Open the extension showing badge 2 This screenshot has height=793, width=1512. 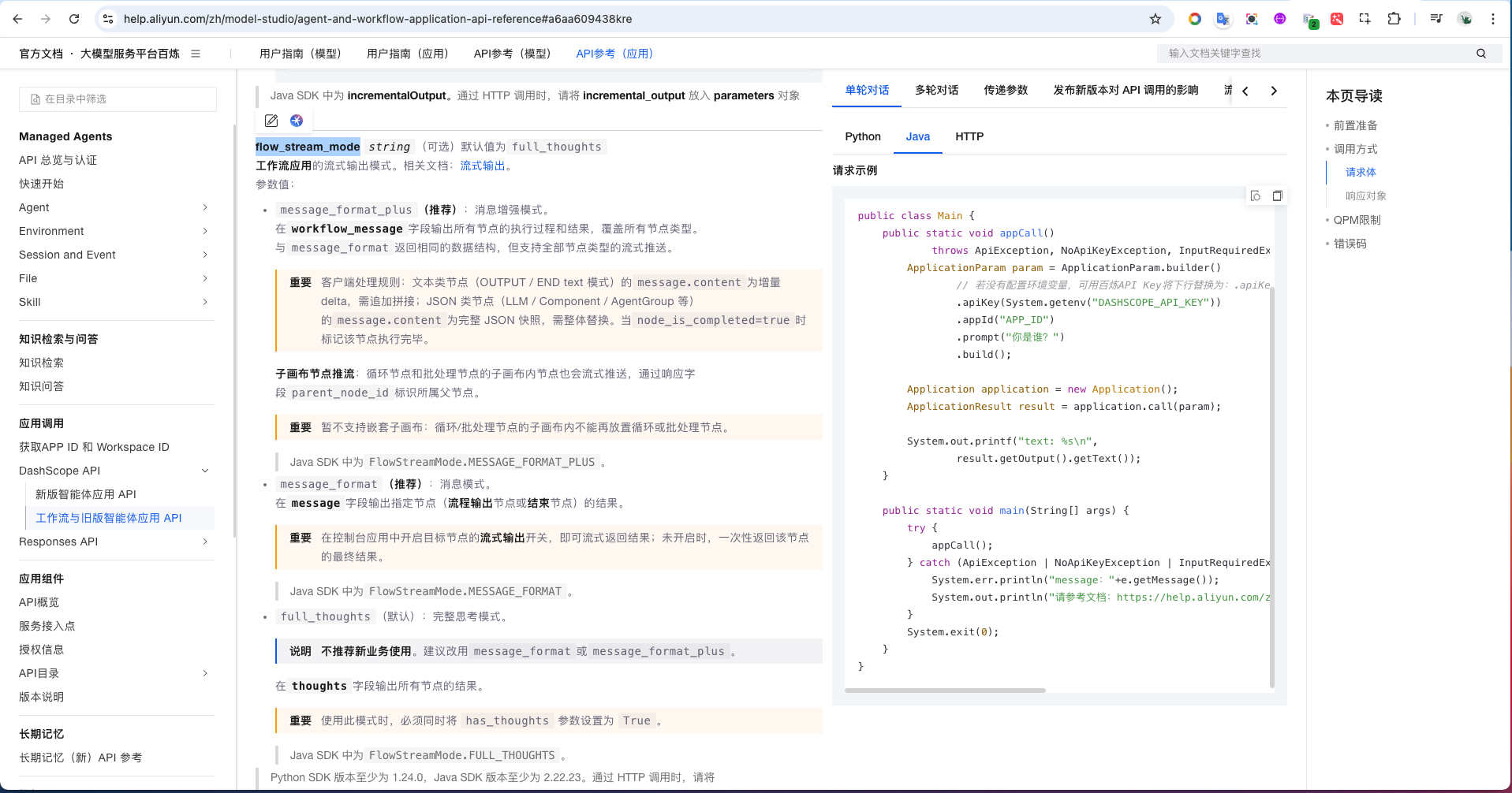(x=1309, y=20)
